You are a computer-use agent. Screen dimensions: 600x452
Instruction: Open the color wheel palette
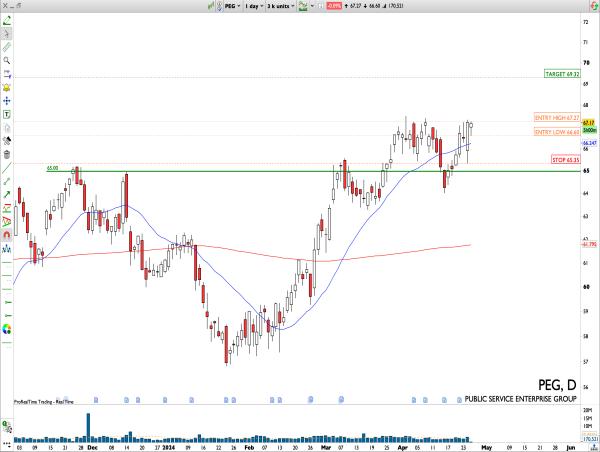pos(7,329)
